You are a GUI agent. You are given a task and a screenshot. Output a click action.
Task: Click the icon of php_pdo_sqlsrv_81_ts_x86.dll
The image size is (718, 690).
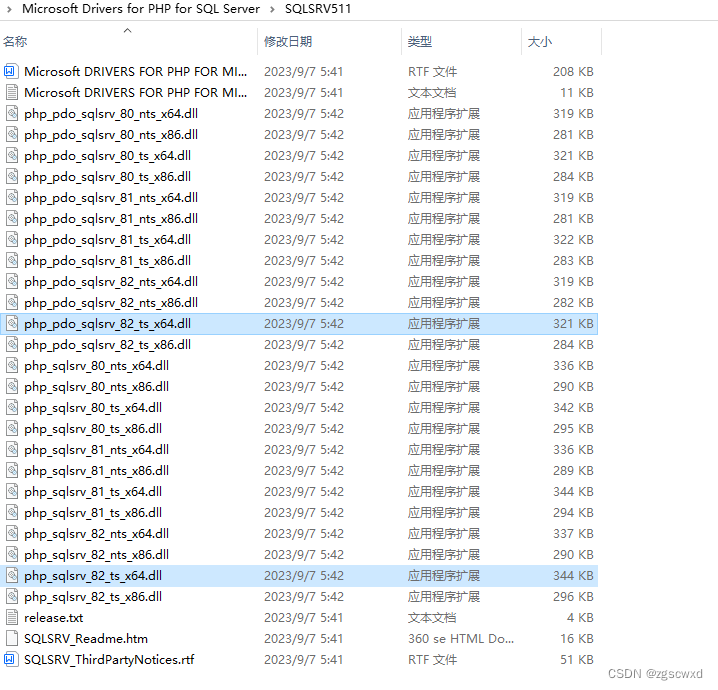click(x=12, y=261)
